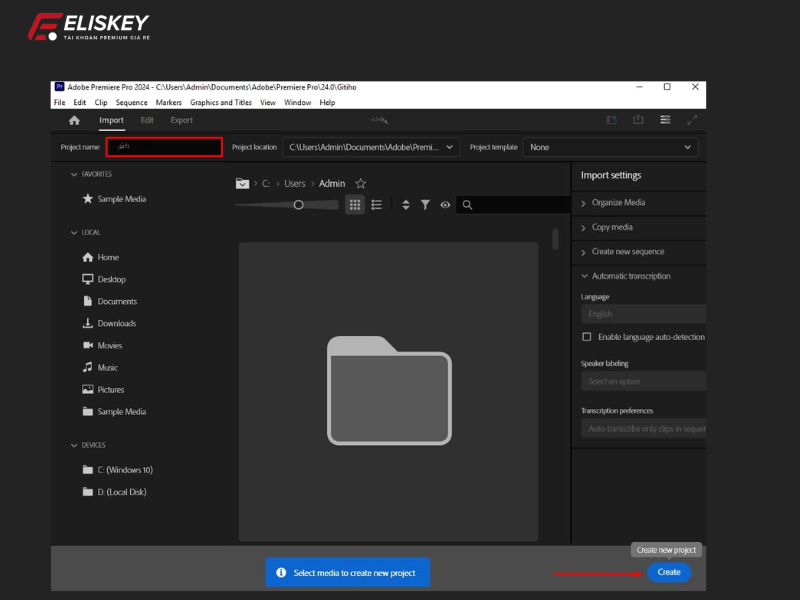Open the sort order control

coord(405,205)
